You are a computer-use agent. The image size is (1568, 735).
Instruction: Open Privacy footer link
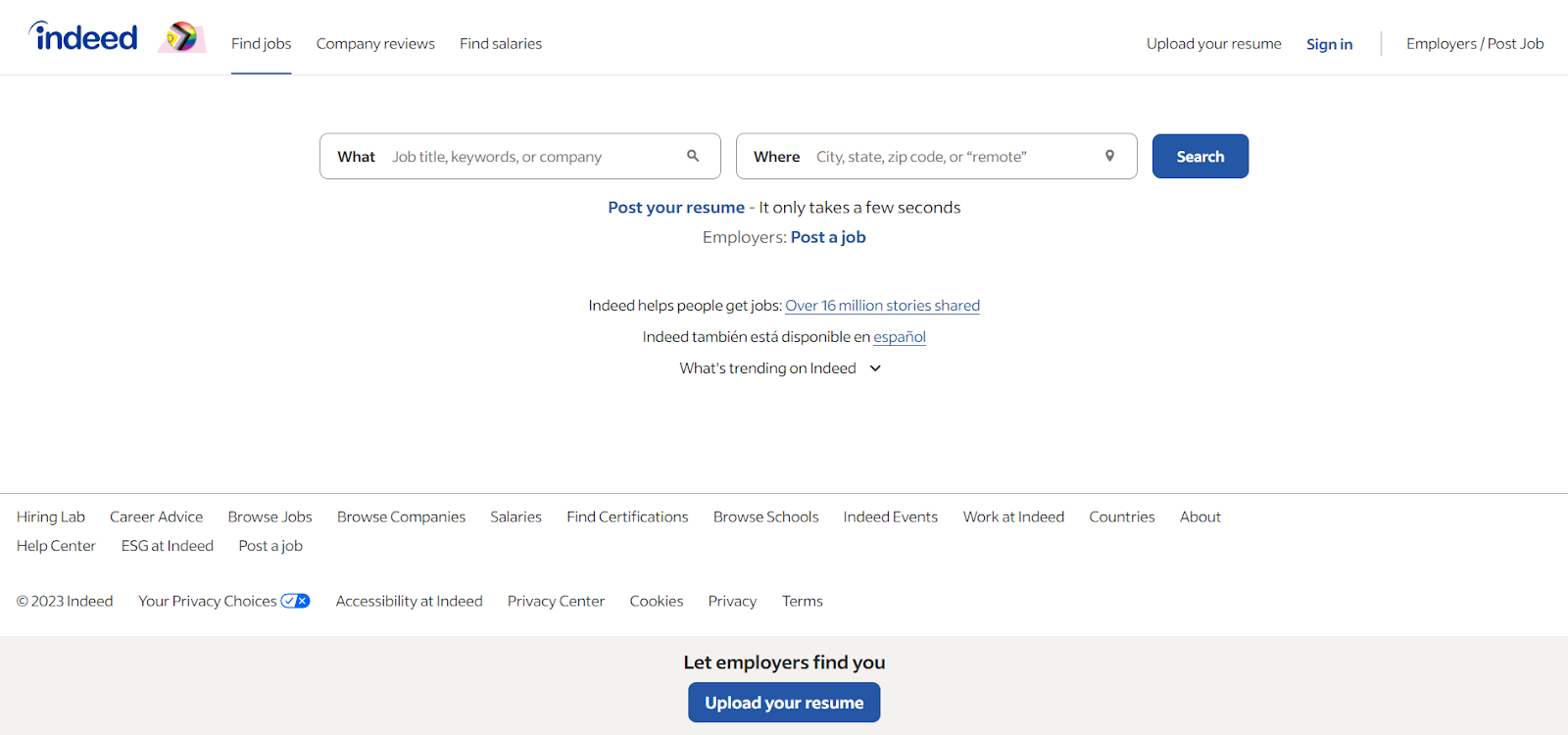[732, 601]
